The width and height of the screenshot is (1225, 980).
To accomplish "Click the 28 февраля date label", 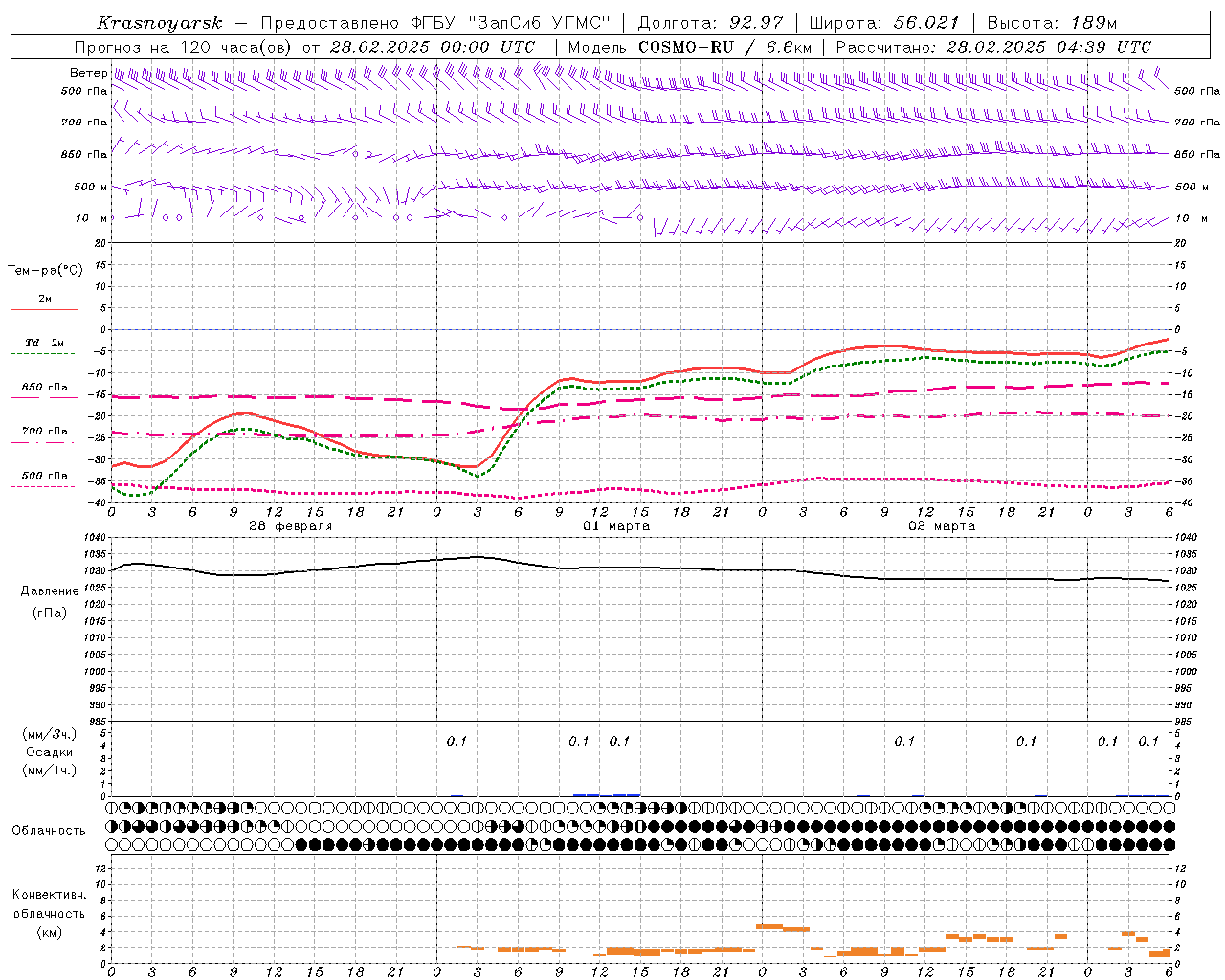I will [x=291, y=526].
